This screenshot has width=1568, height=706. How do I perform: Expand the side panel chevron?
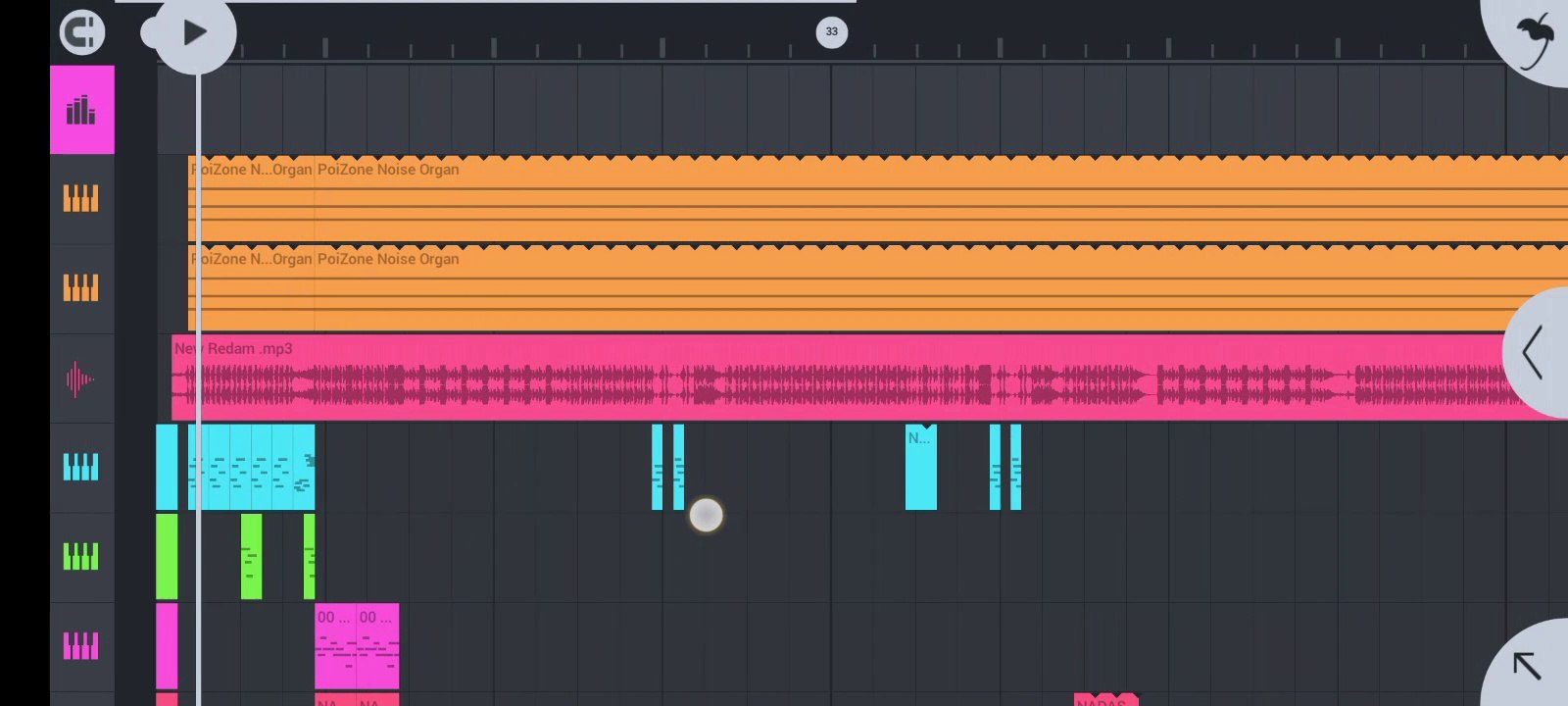1535,353
